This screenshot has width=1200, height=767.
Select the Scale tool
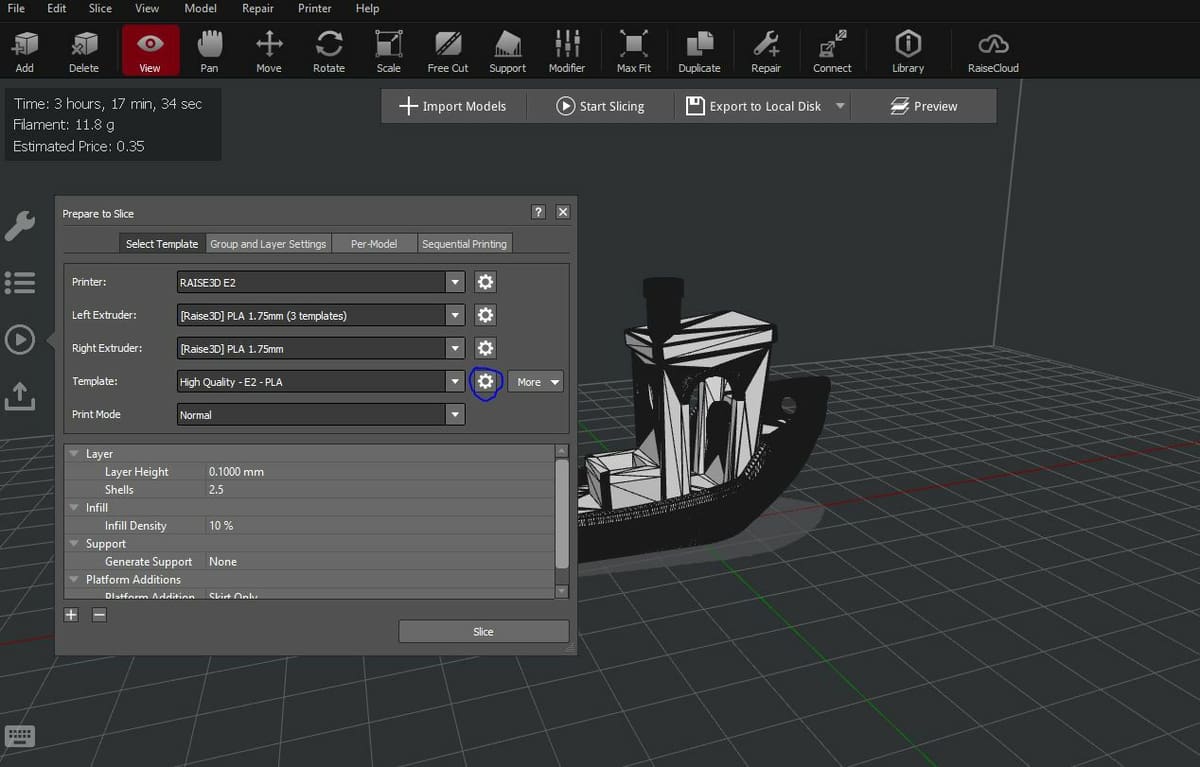(x=389, y=51)
